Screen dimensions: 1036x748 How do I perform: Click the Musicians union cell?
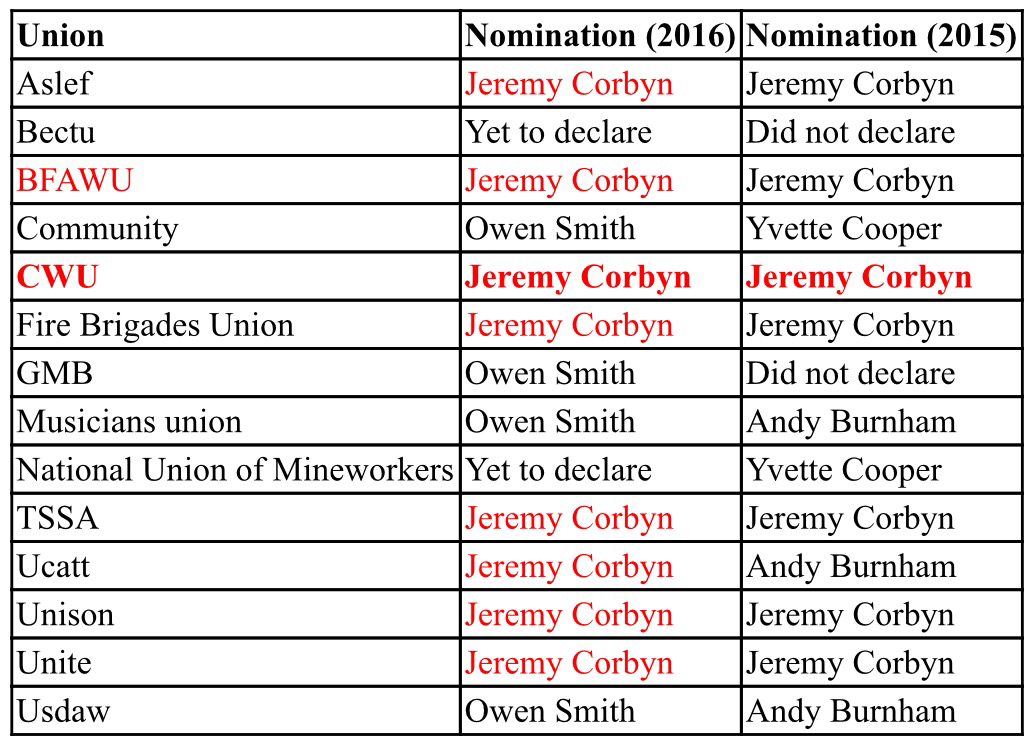point(129,422)
